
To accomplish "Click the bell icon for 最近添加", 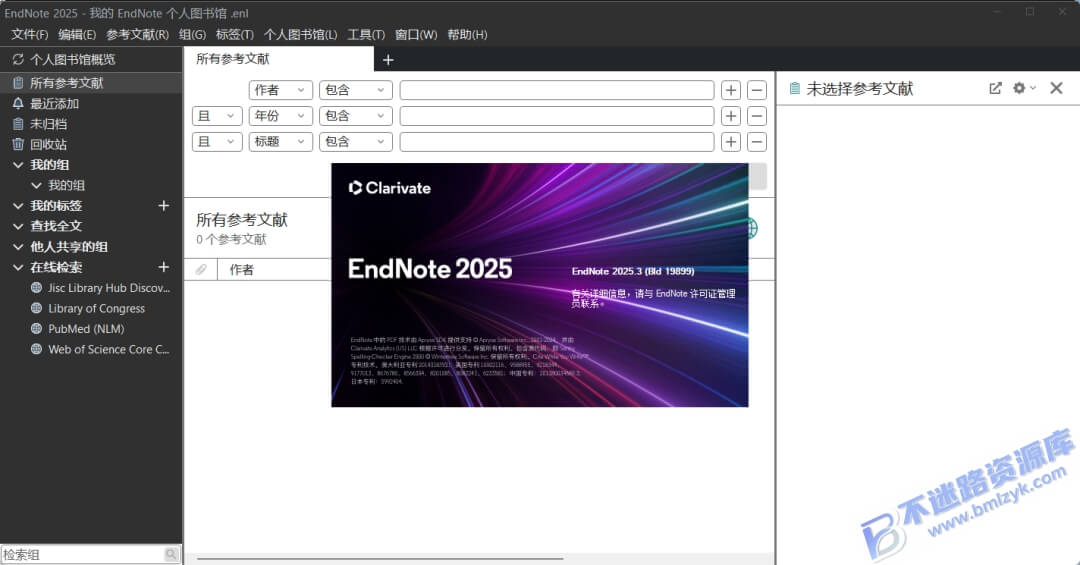I will click(18, 103).
